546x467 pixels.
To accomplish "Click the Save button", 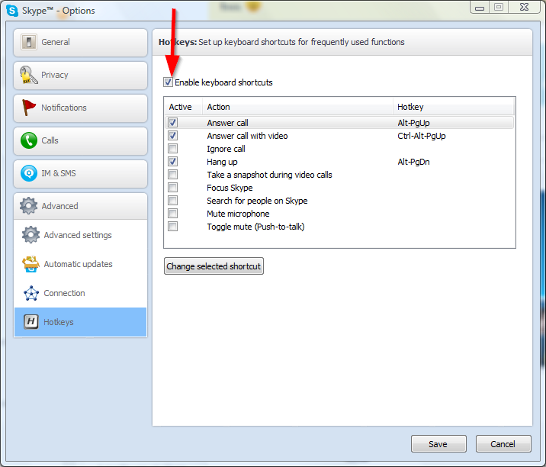I will click(x=438, y=444).
